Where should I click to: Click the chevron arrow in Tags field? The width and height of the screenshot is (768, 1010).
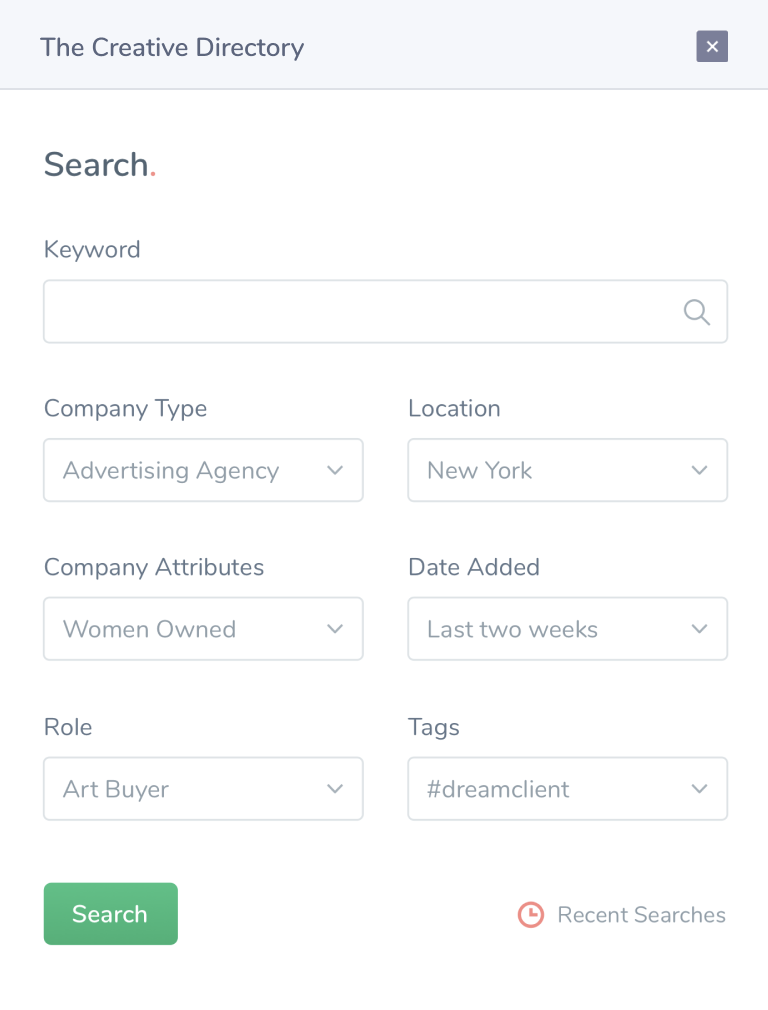700,788
